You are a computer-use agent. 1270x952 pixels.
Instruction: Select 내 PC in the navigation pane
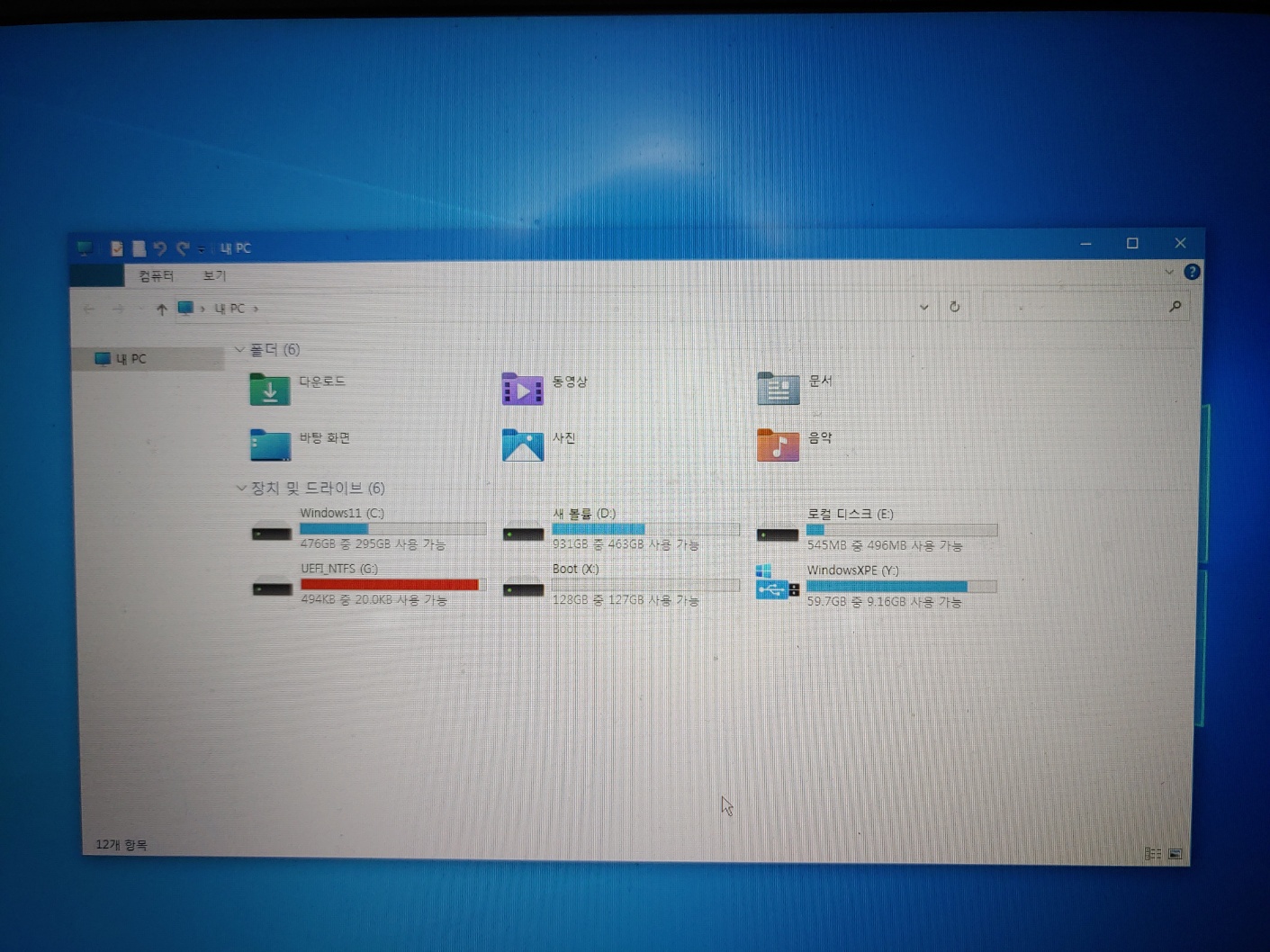149,359
